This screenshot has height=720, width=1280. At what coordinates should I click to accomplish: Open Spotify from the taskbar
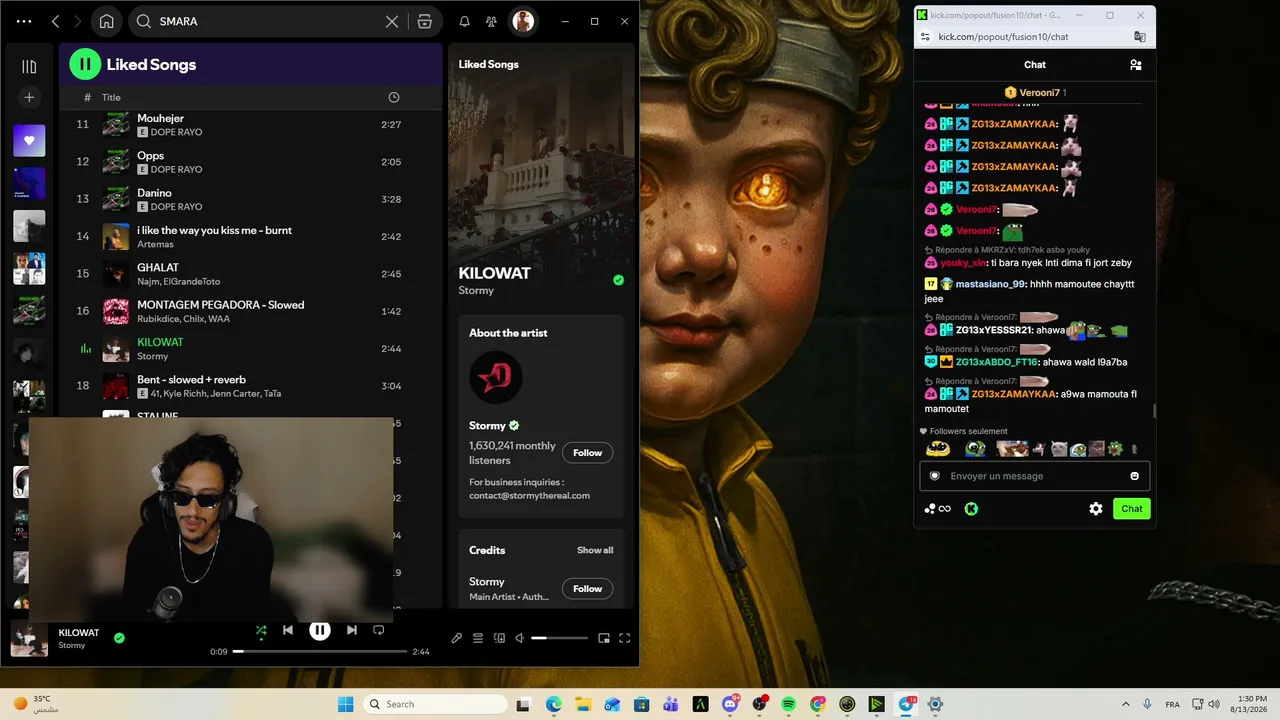point(789,704)
